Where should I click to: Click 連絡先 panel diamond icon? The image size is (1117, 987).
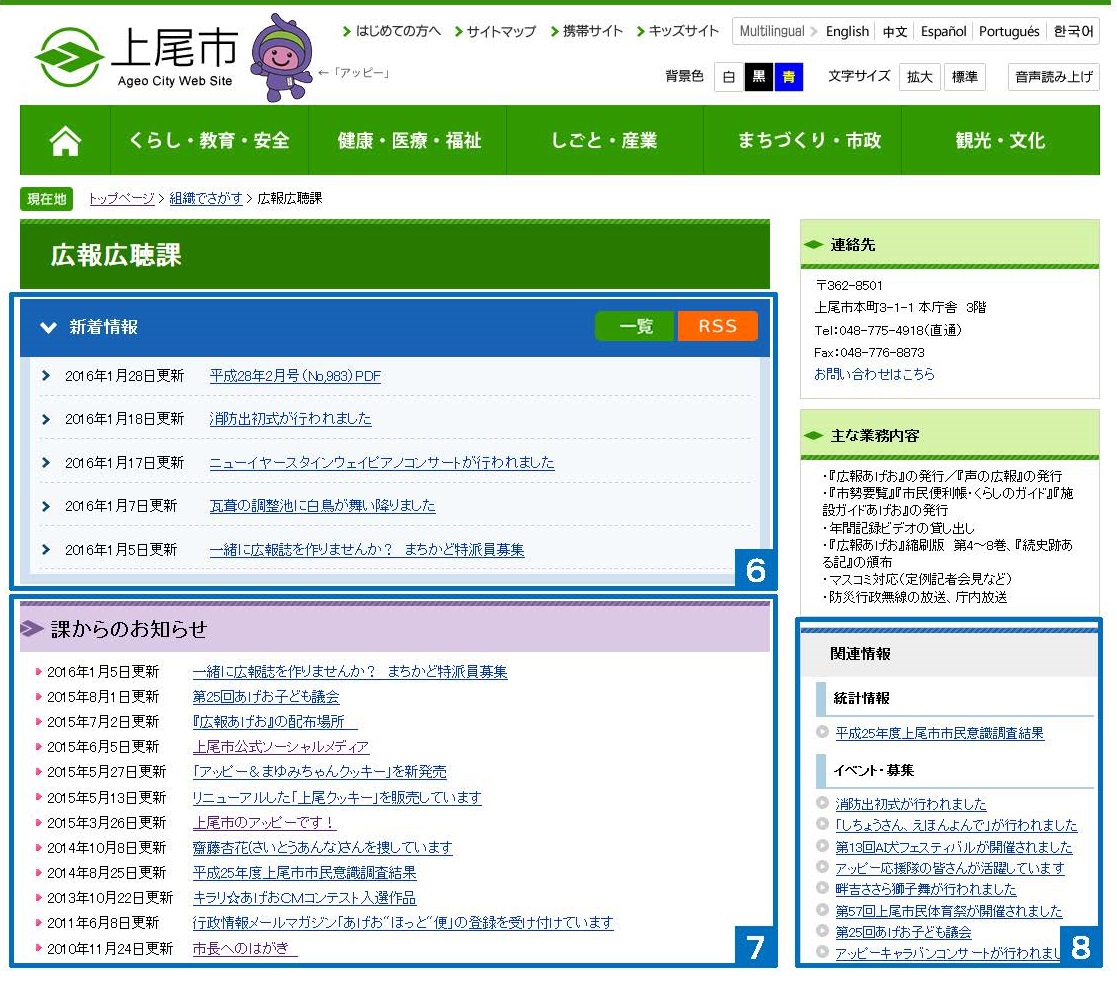click(814, 244)
